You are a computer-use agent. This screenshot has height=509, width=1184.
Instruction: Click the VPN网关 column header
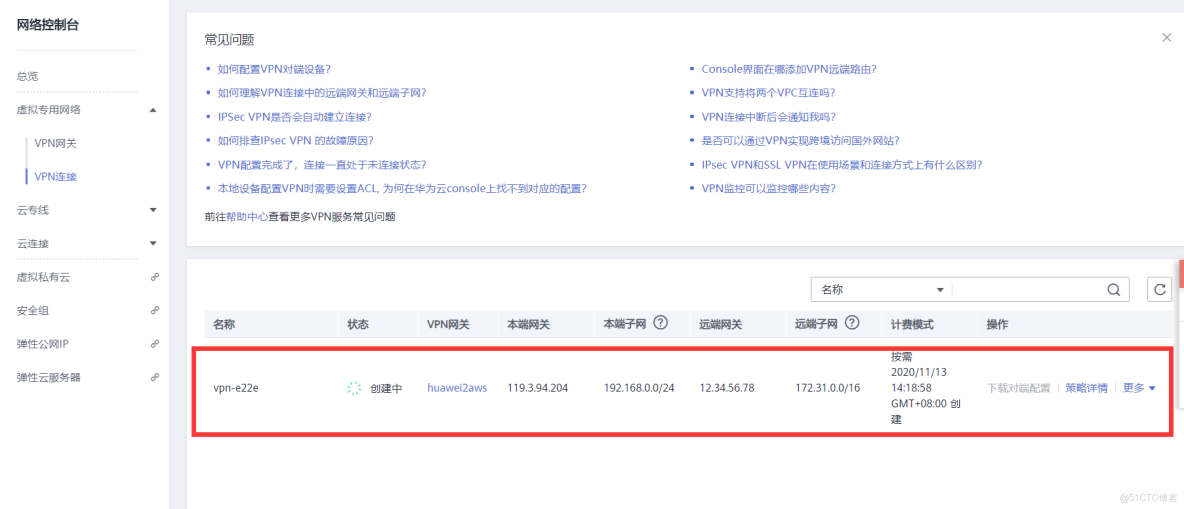point(449,324)
